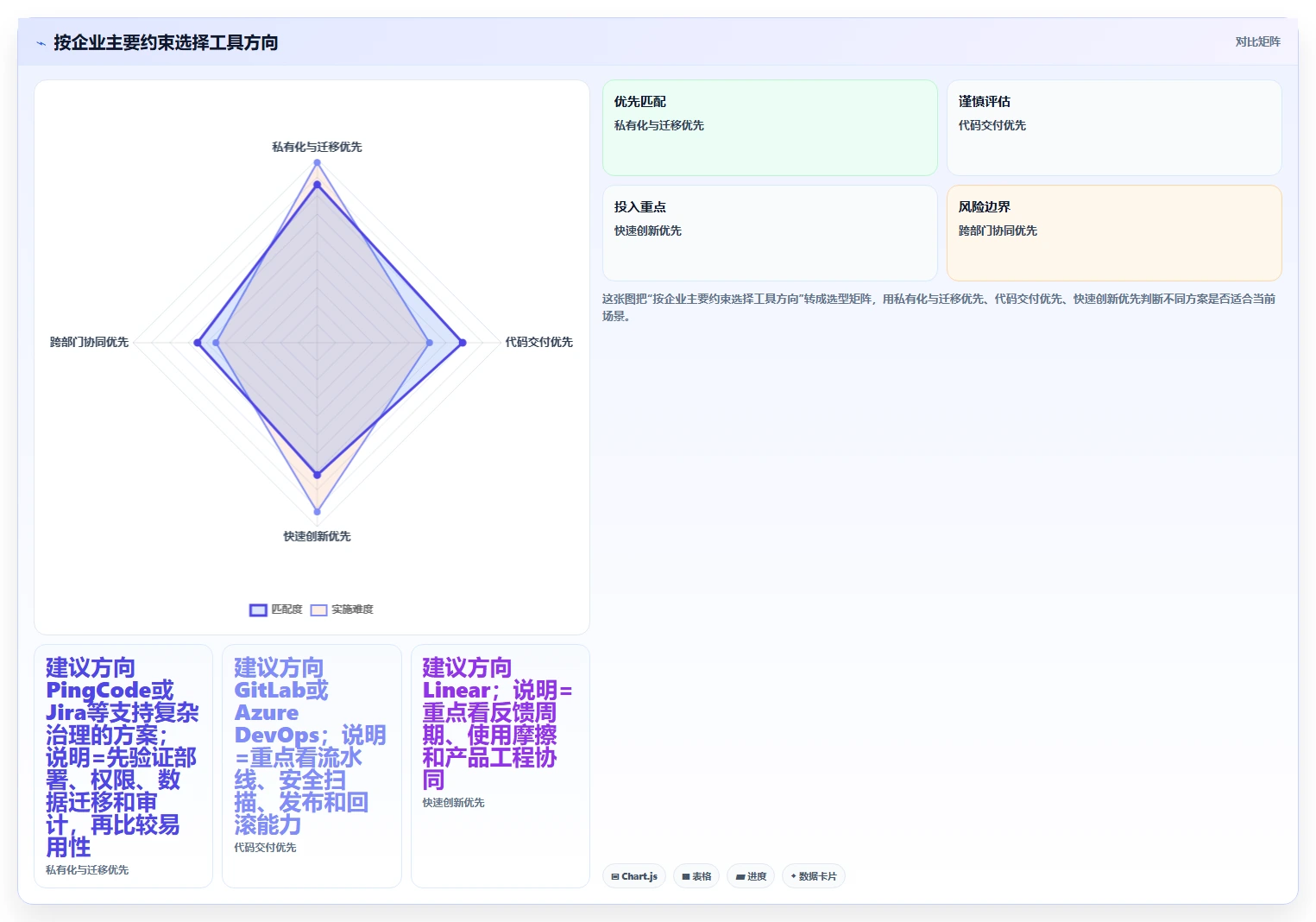Open the 谨慎评估 card
Viewport: 1316px width, 922px height.
tap(1114, 128)
